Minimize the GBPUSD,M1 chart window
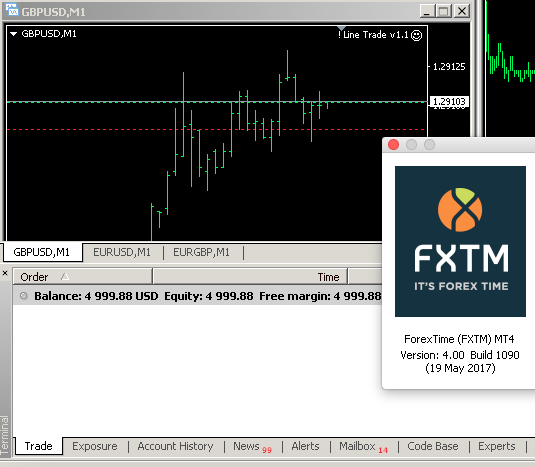 point(427,11)
